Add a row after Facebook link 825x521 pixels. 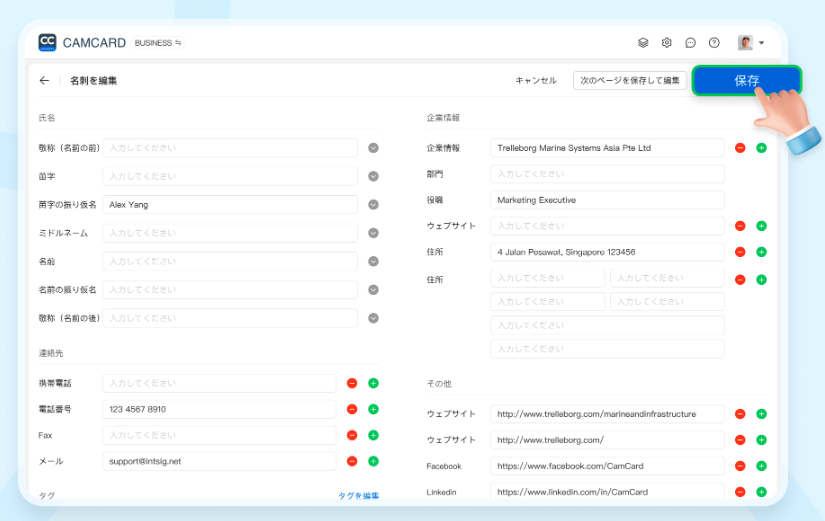(x=761, y=466)
